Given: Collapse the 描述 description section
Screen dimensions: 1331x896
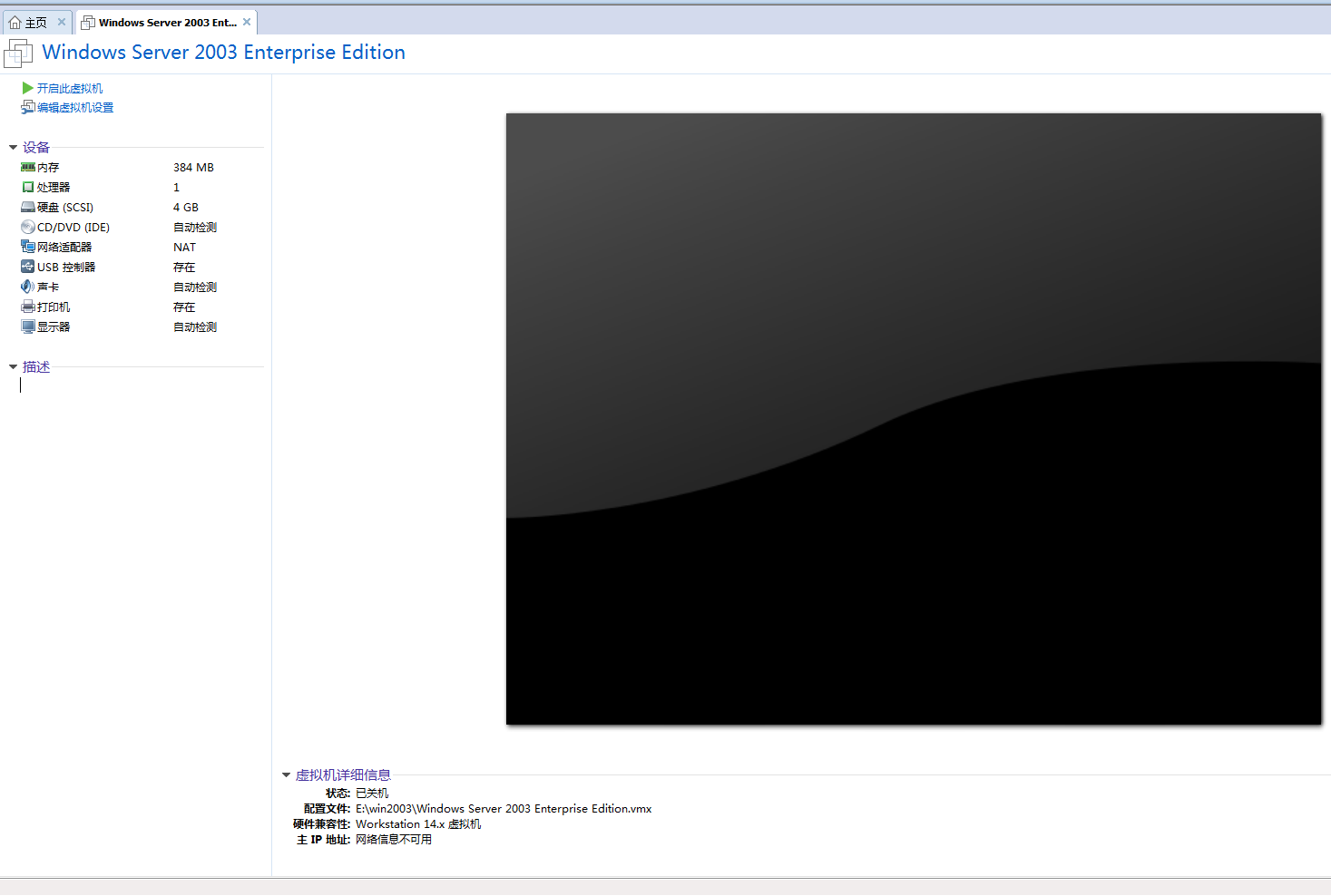Looking at the screenshot, I should [13, 366].
